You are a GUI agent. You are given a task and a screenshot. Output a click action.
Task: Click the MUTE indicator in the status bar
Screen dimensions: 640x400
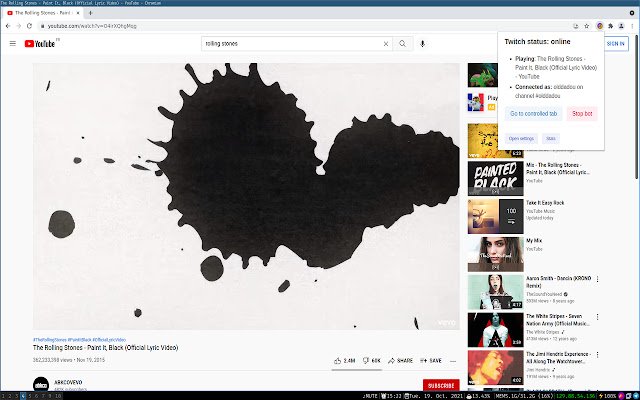[370, 396]
